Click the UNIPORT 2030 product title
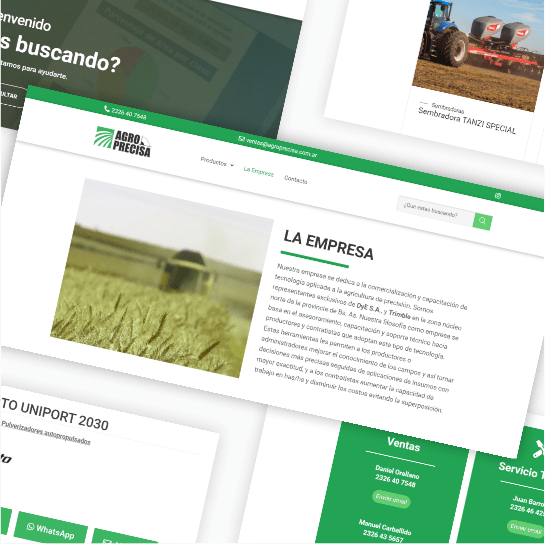 click(55, 414)
